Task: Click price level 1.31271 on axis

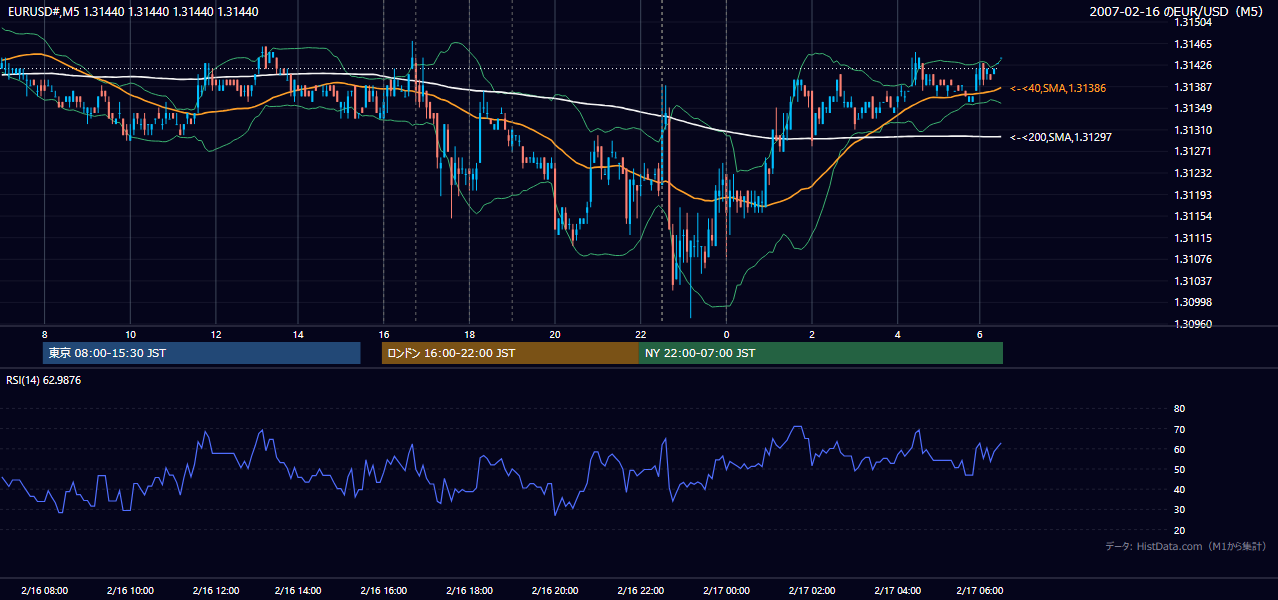Action: pos(1191,152)
